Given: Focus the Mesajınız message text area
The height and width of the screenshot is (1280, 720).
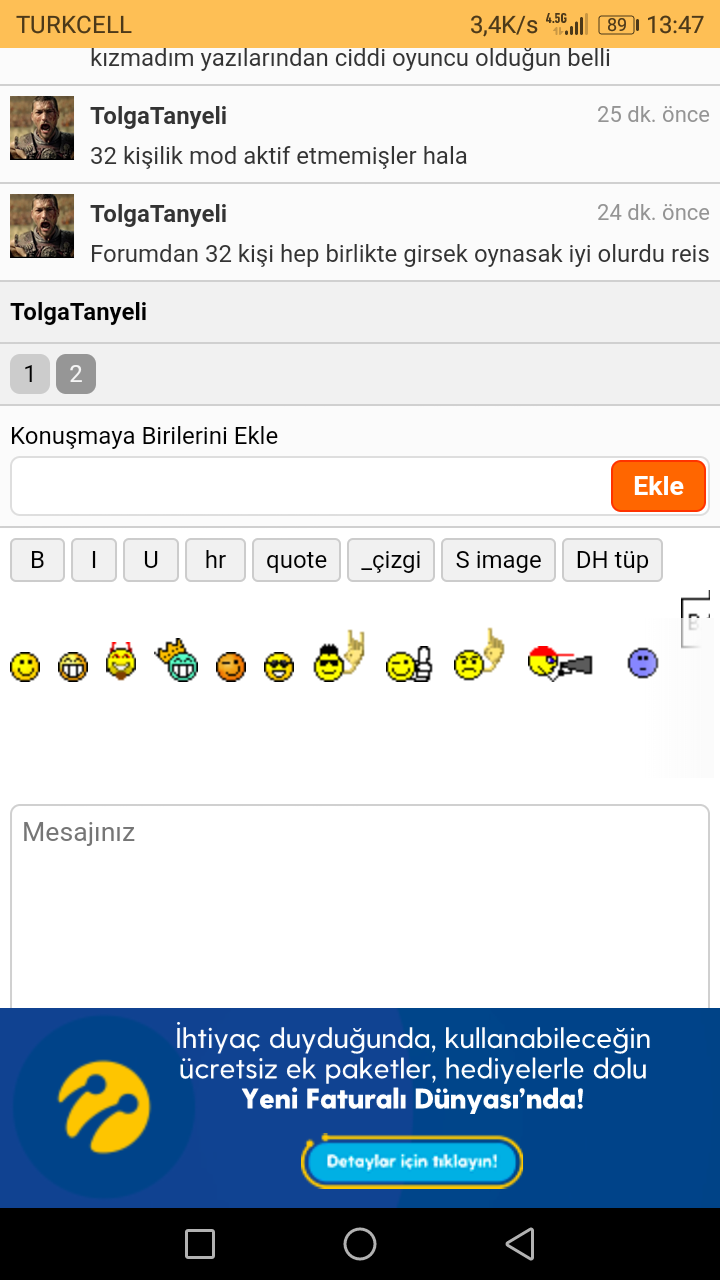Looking at the screenshot, I should tap(360, 906).
